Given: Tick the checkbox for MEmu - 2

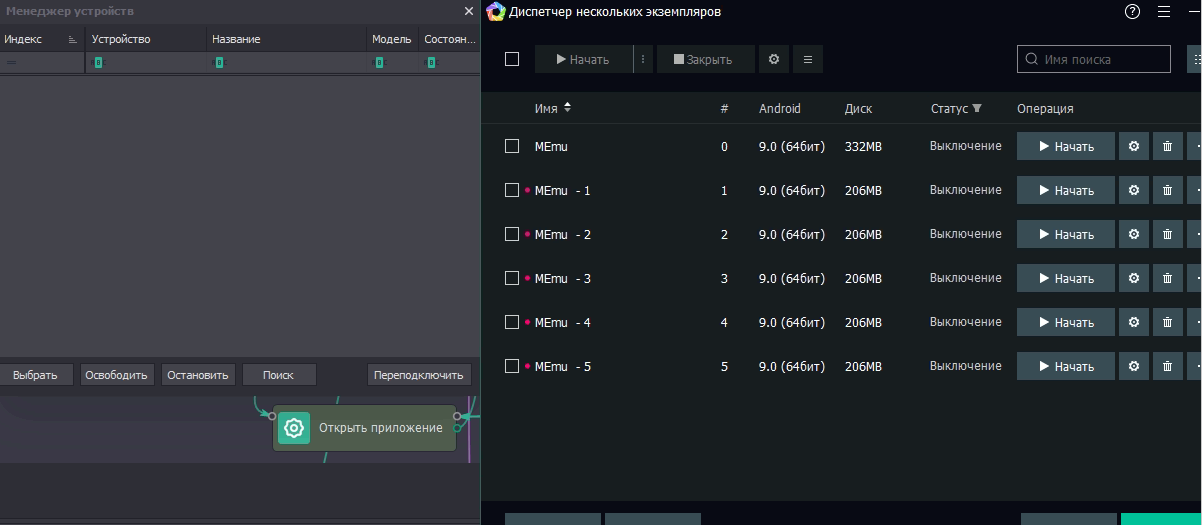Looking at the screenshot, I should tap(512, 234).
